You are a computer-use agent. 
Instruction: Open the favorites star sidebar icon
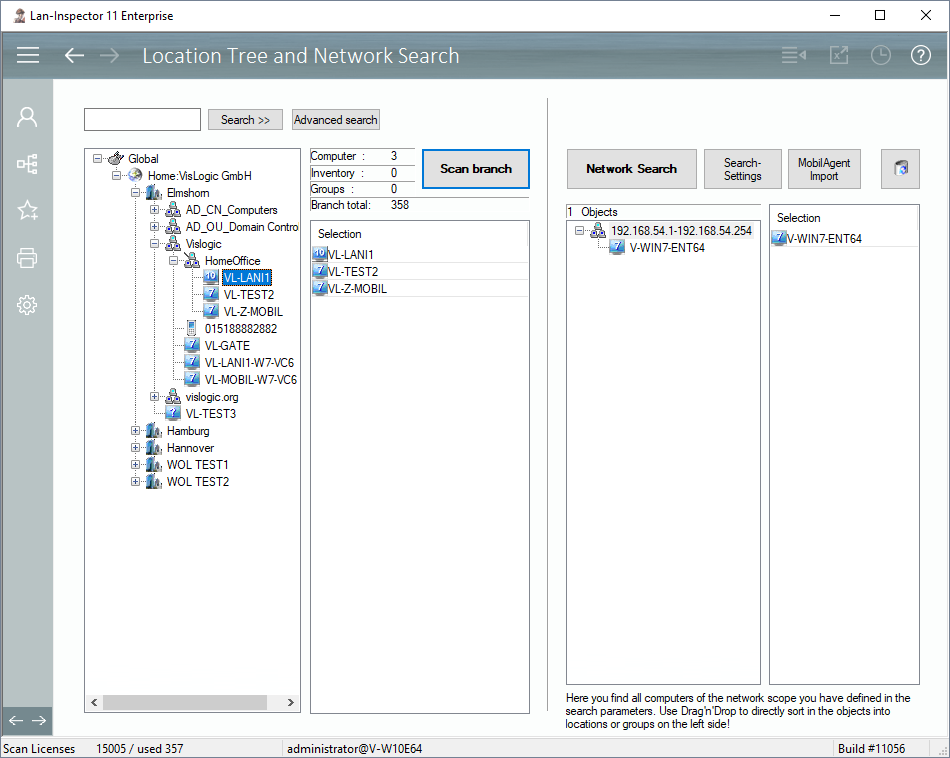click(x=27, y=211)
